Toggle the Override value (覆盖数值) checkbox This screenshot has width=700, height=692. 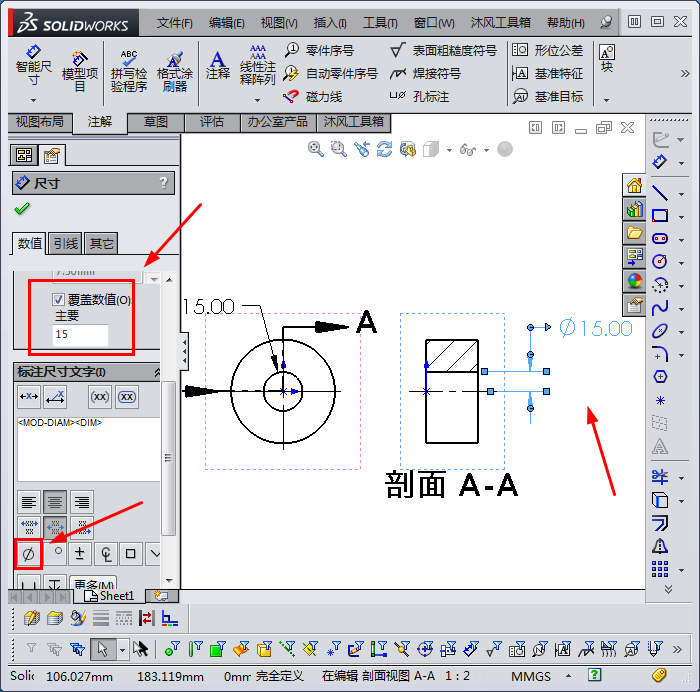click(x=59, y=299)
